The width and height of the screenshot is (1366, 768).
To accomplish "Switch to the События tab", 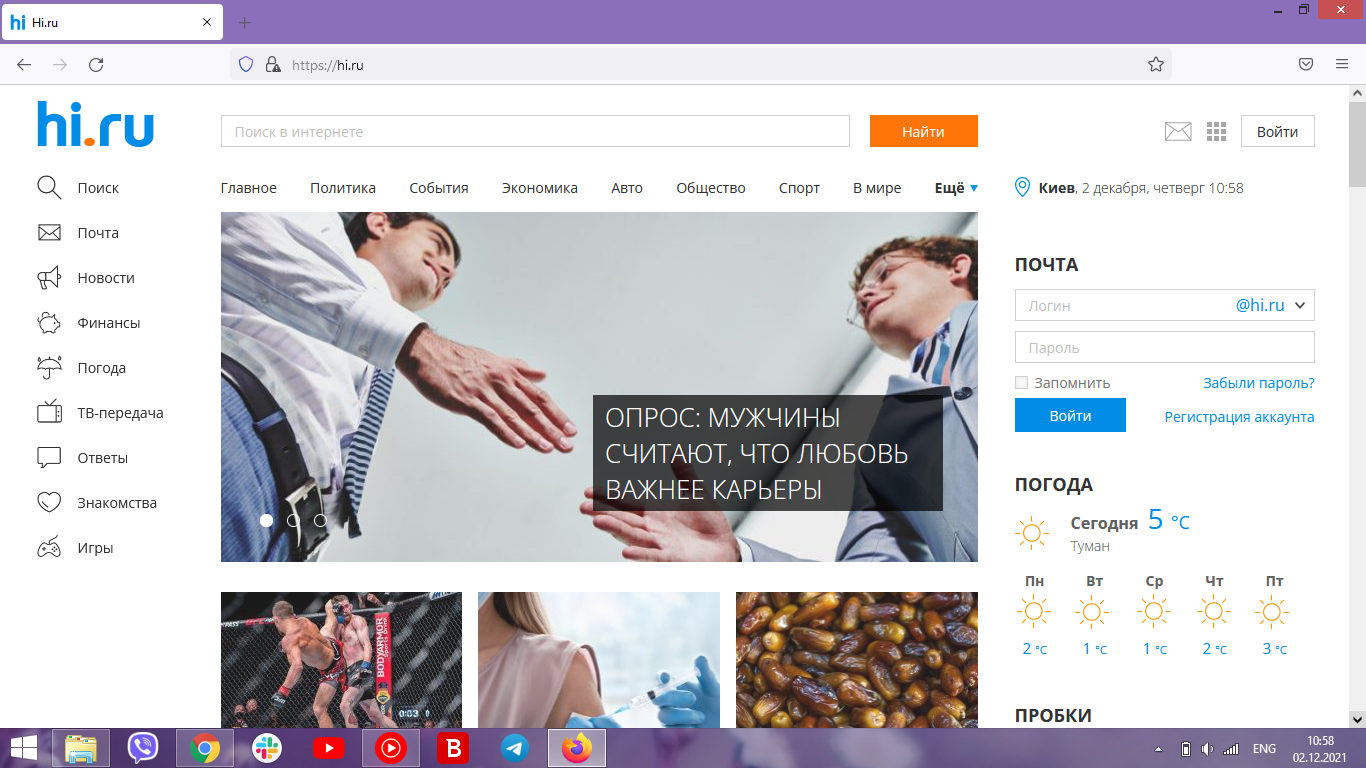I will click(x=439, y=187).
